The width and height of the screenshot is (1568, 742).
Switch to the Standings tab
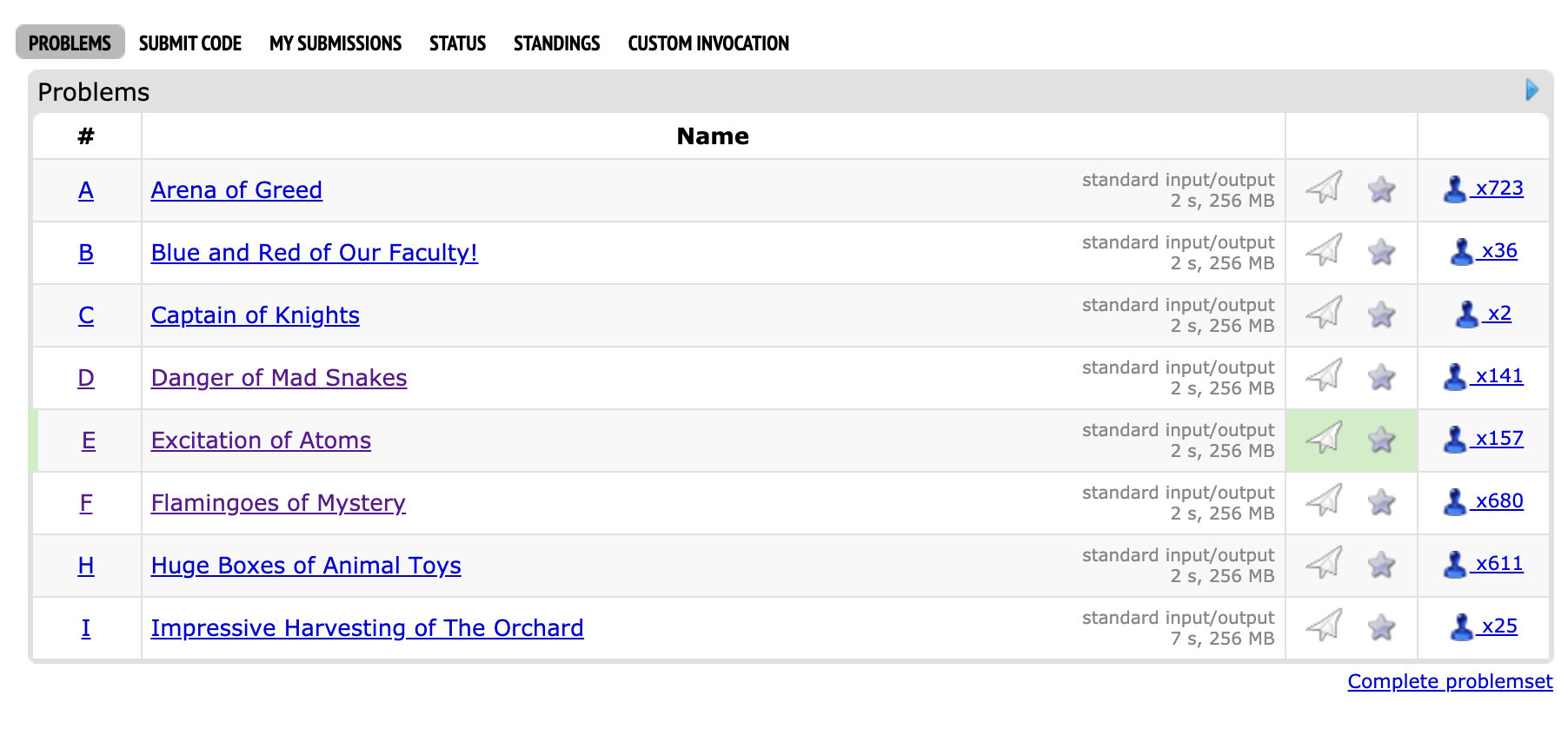[x=556, y=43]
